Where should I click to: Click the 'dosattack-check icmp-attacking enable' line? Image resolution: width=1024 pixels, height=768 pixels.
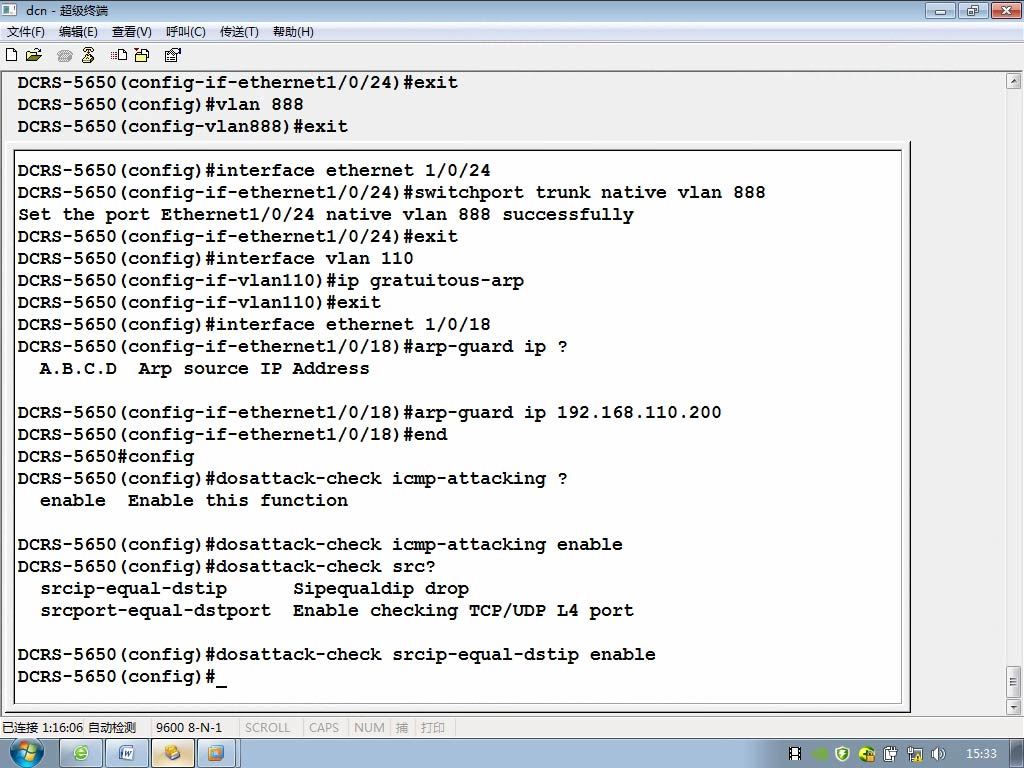[x=320, y=544]
